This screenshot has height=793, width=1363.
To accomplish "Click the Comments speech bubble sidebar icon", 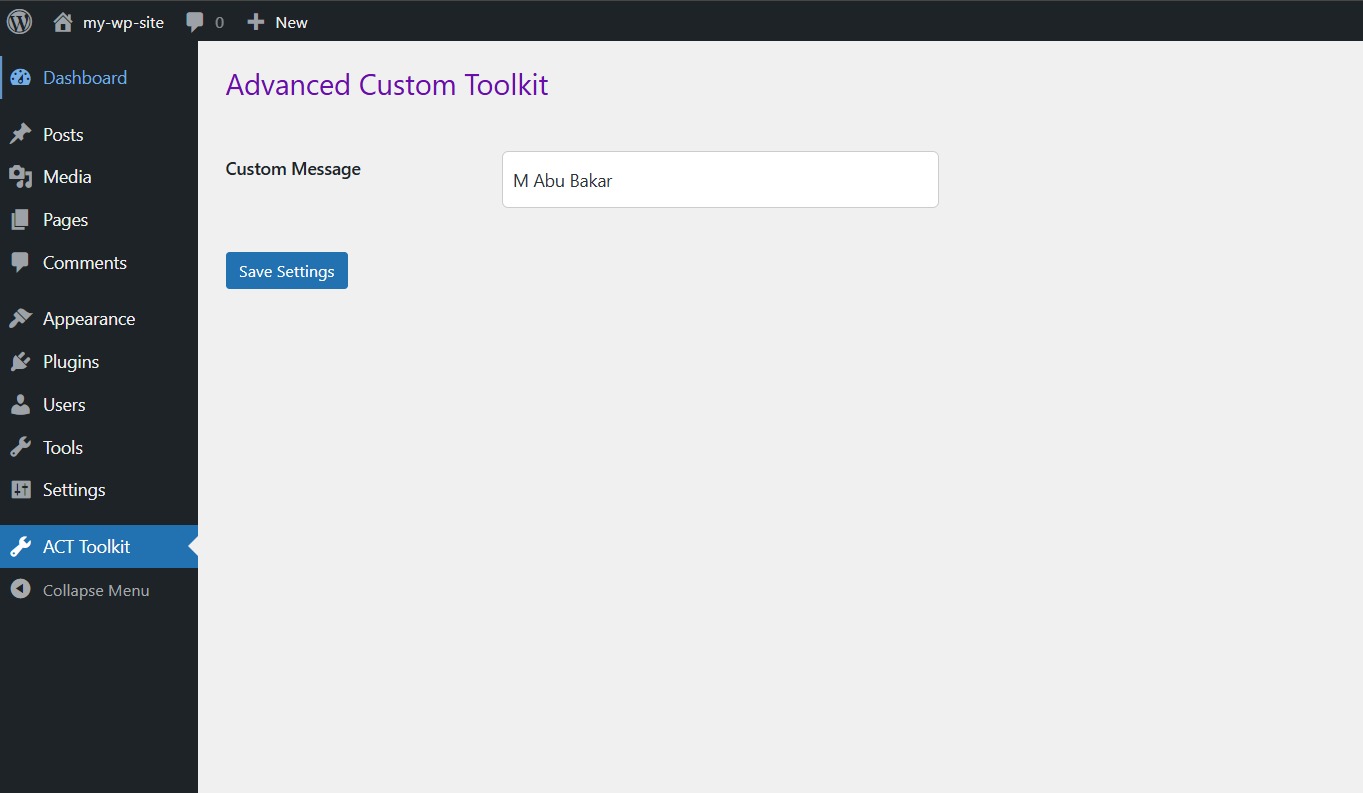I will pos(20,262).
